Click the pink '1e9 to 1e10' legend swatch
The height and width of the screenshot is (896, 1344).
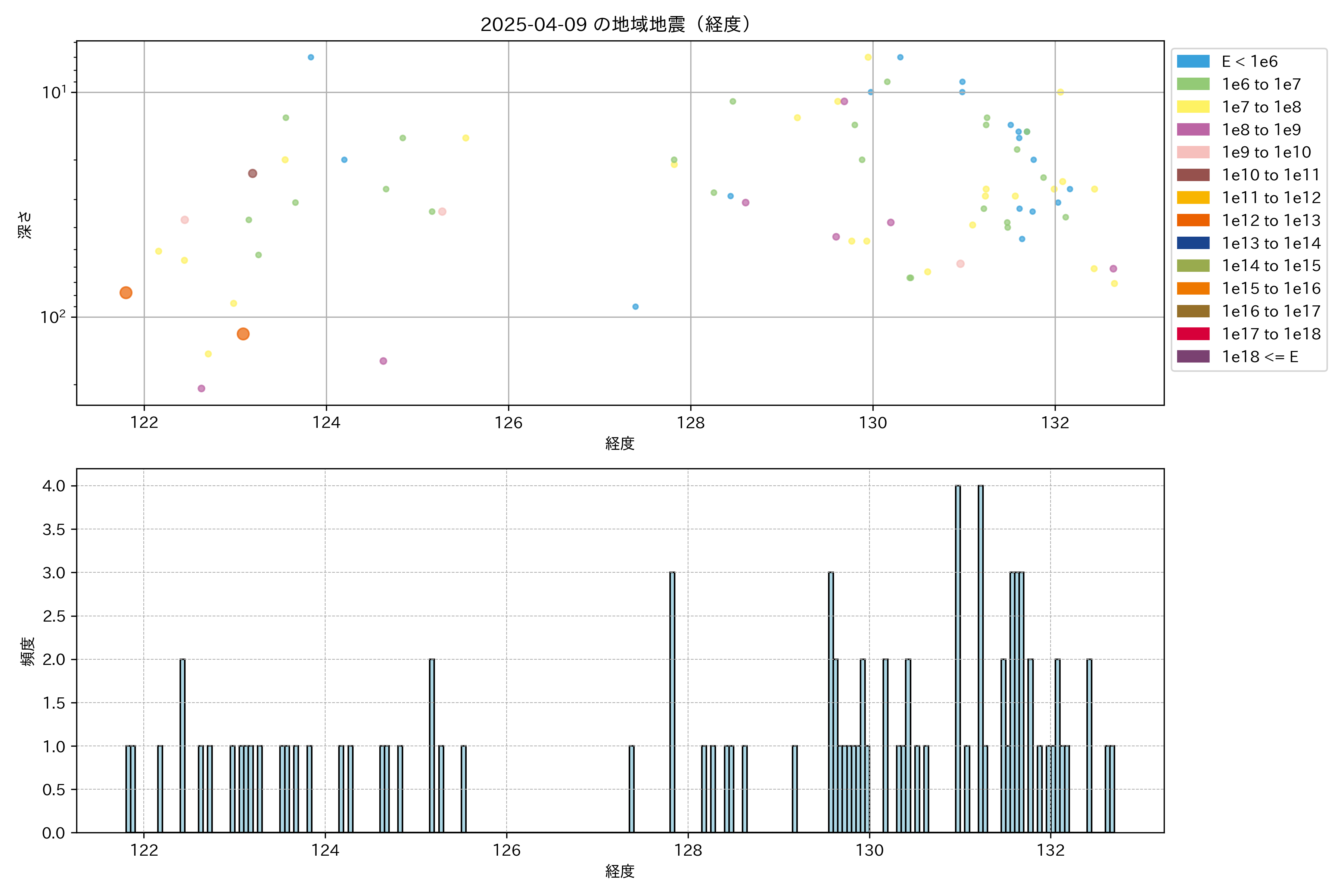click(x=1193, y=152)
